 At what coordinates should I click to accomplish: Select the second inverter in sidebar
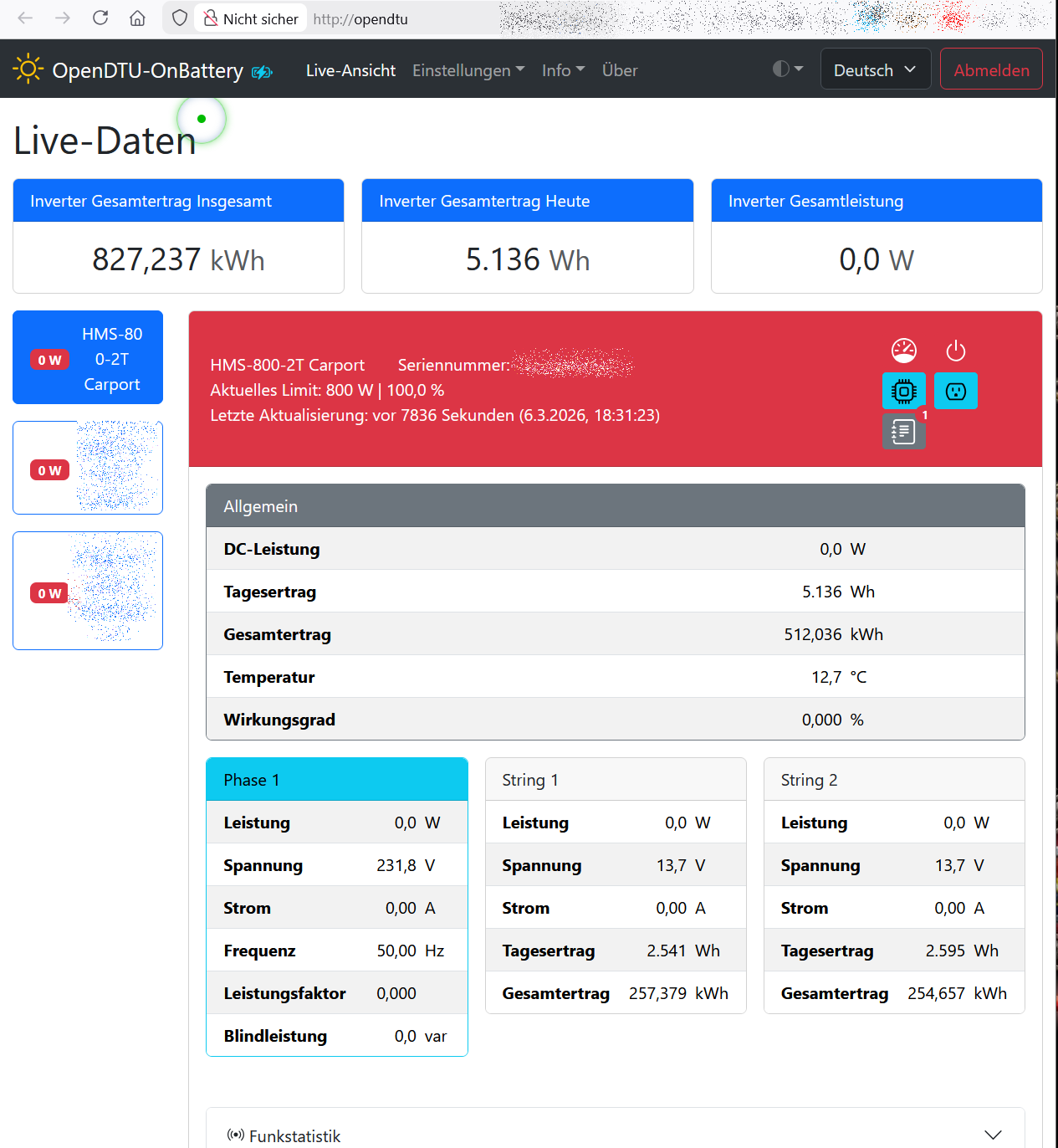click(x=88, y=468)
